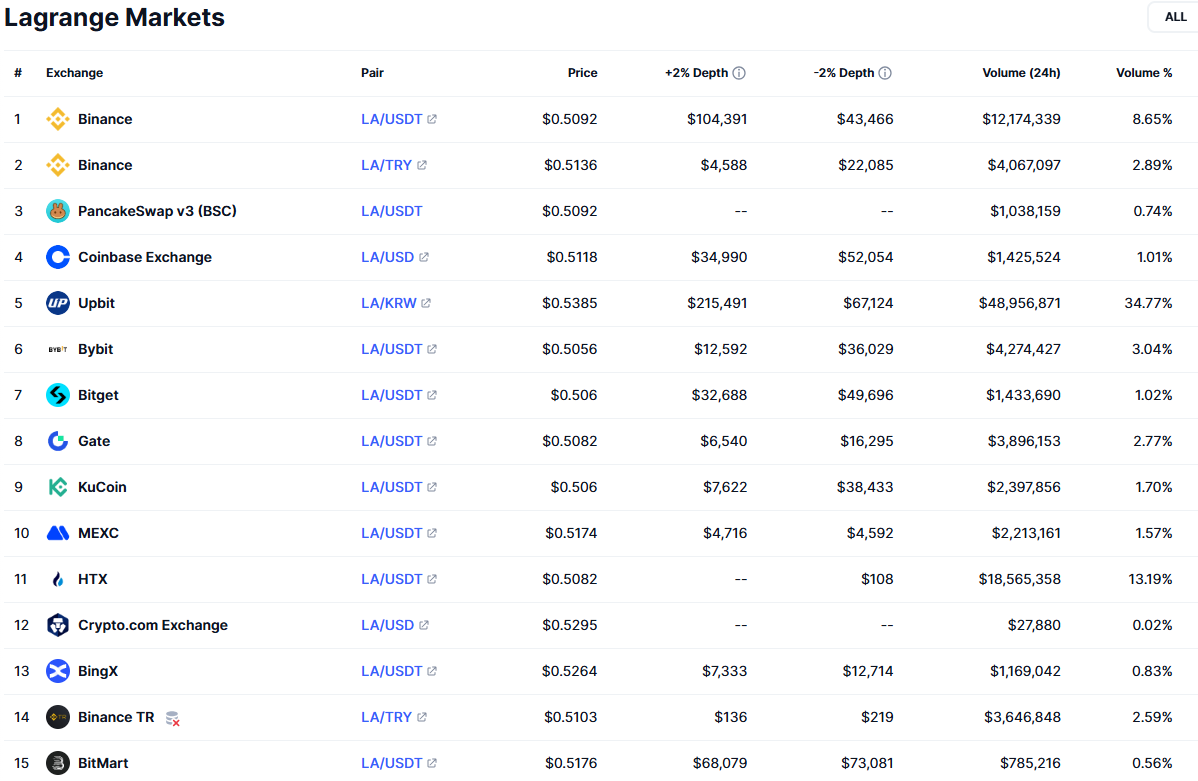
Task: Open the MEXC LA/USDT pair link
Action: click(x=391, y=533)
